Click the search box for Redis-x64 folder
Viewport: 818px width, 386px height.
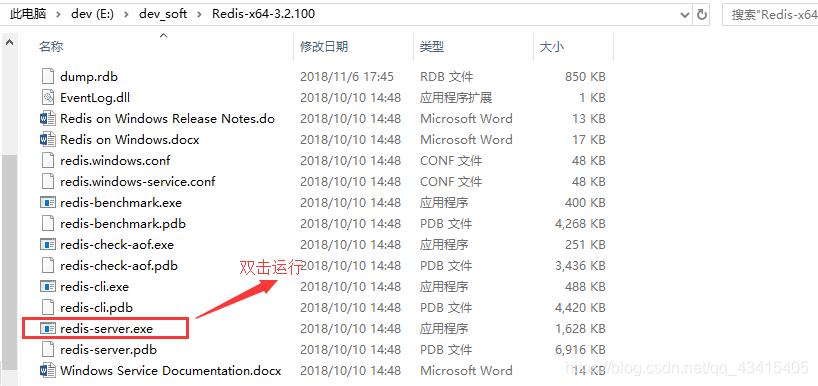770,15
